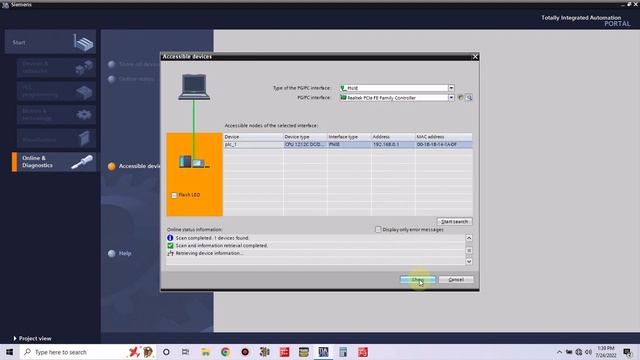Open Visualization portal section
This screenshot has width=640, height=360.
coord(56,139)
